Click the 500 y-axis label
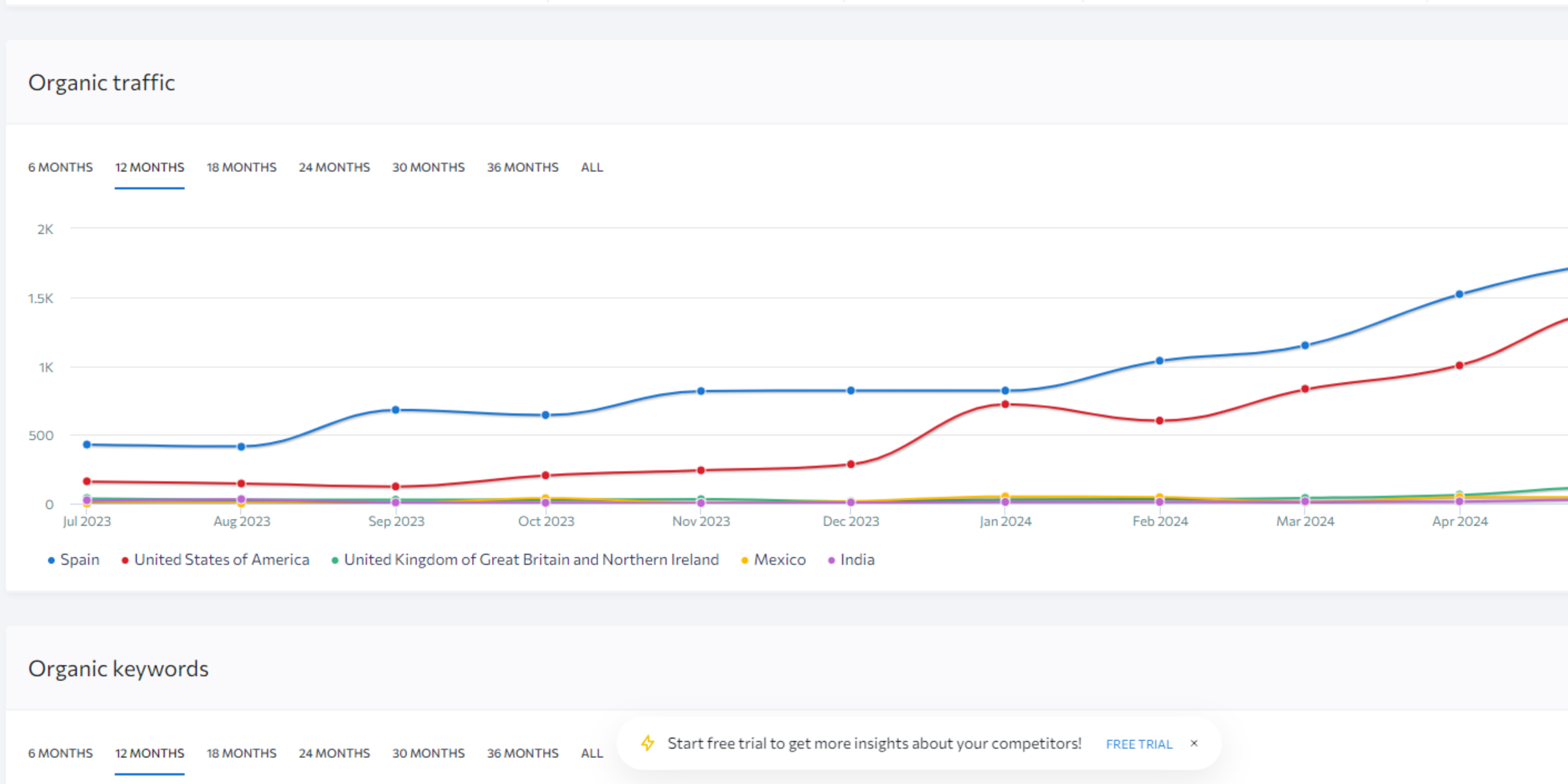 click(41, 436)
